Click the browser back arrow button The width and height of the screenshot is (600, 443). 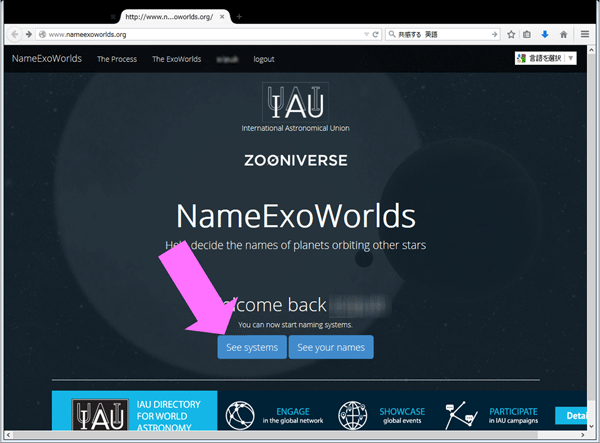click(15, 34)
